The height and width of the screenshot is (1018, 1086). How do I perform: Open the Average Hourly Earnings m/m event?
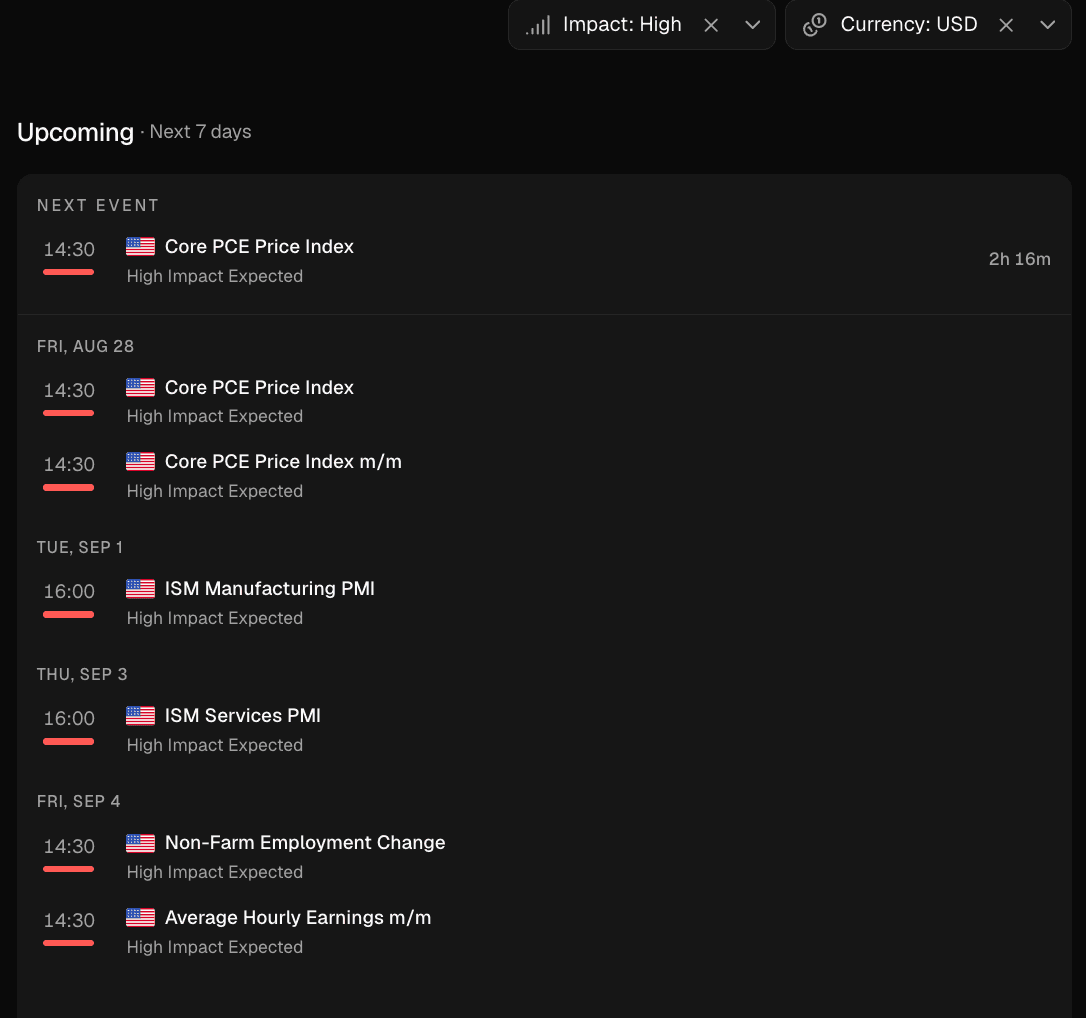pyautogui.click(x=298, y=918)
